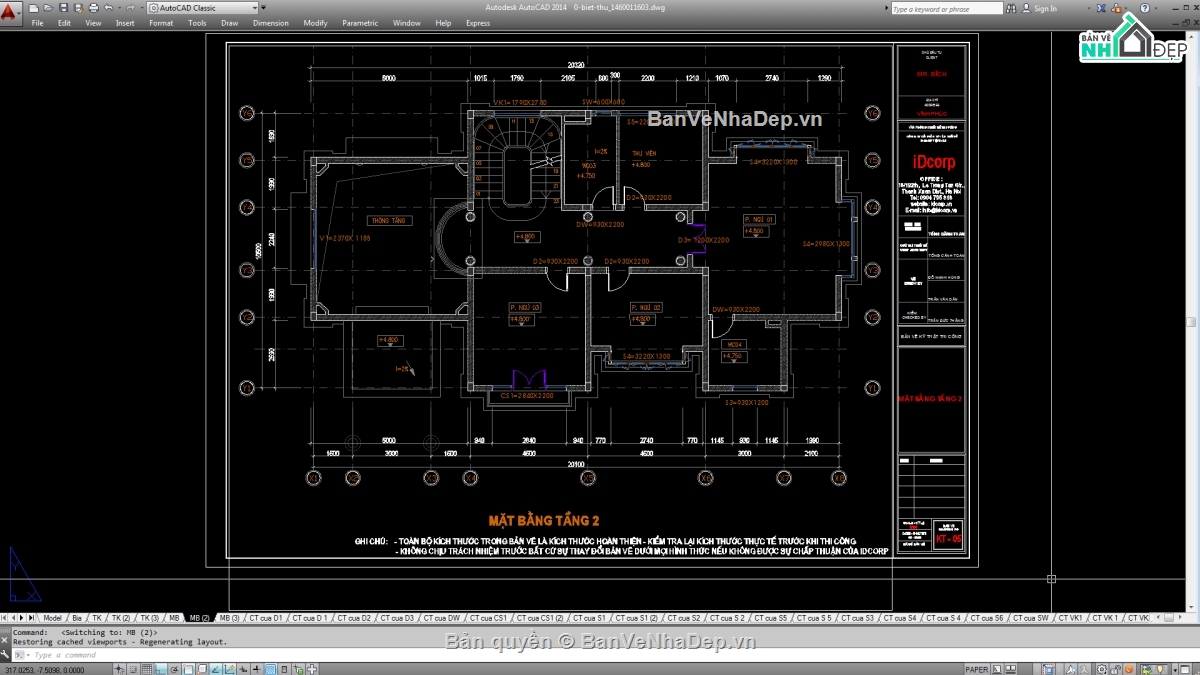This screenshot has height=675, width=1200.
Task: Click the command line customize icon
Action: (x=5, y=655)
